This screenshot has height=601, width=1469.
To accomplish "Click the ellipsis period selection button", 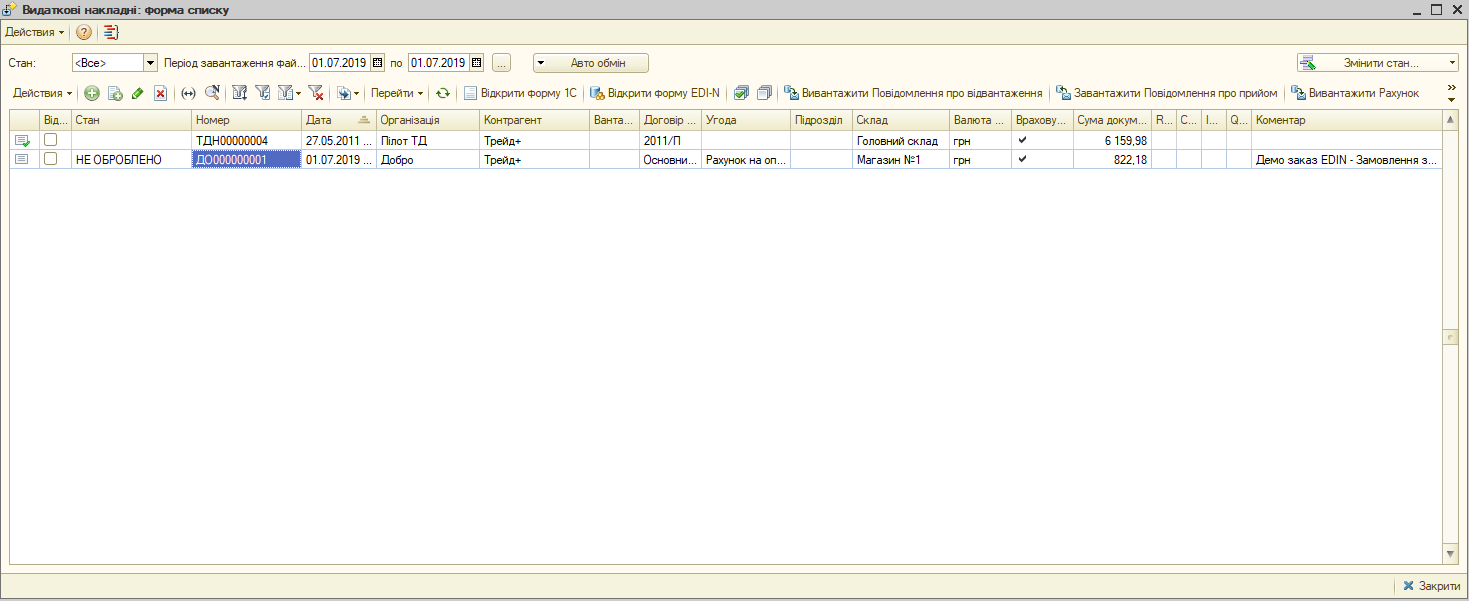I will (502, 63).
